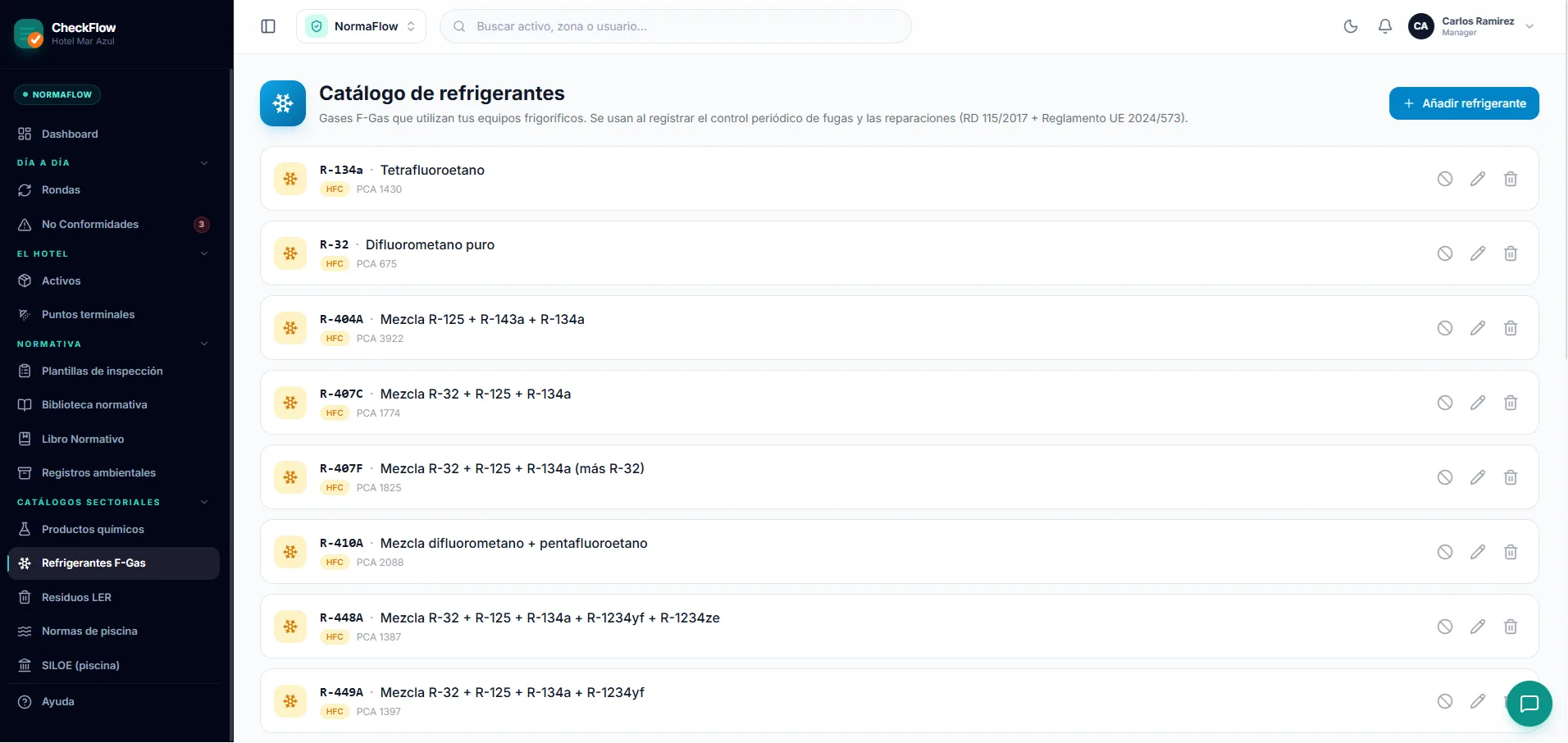Delete refrigerant R-32 trash icon
This screenshot has height=743, width=1568.
pos(1511,253)
